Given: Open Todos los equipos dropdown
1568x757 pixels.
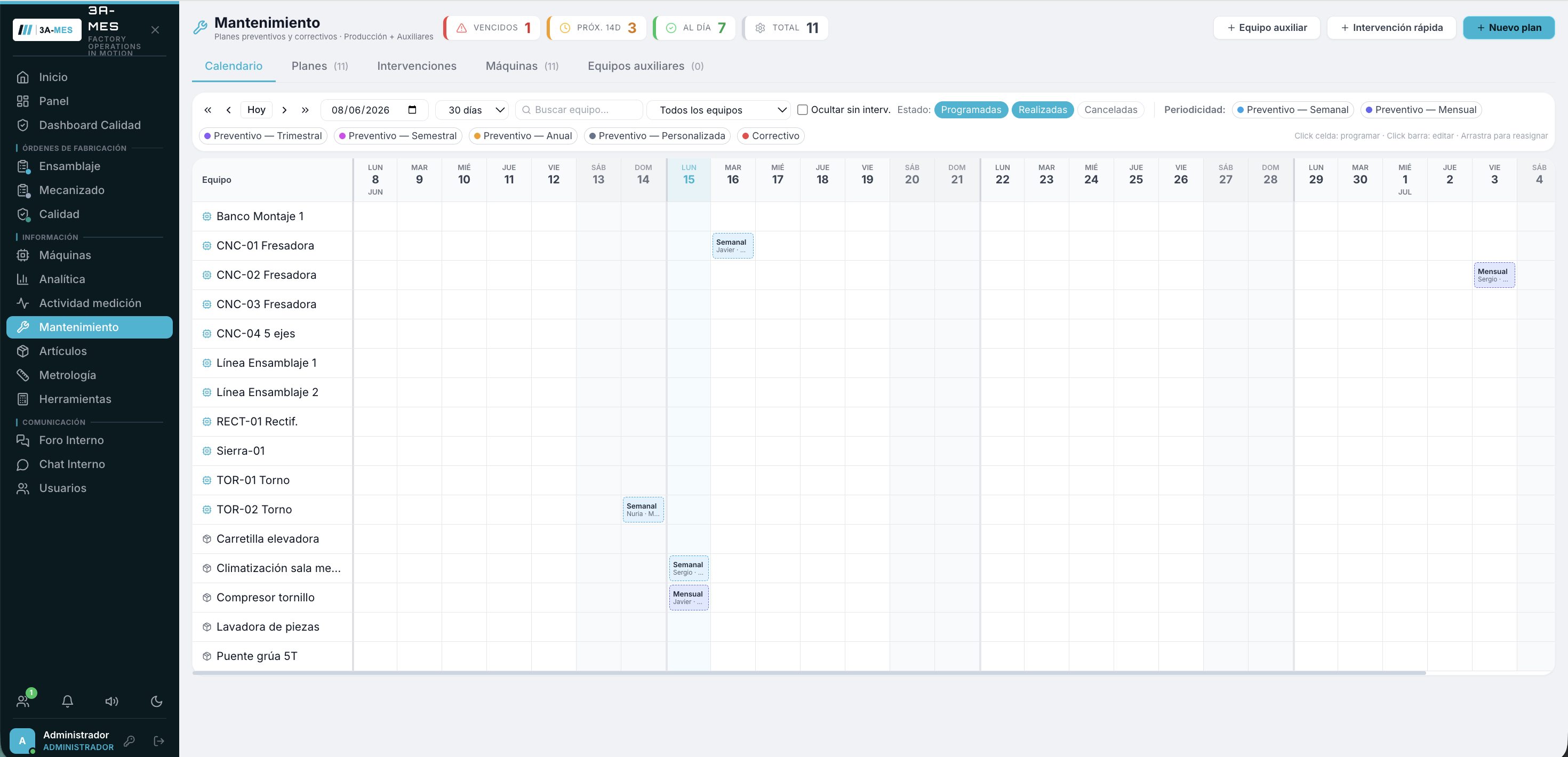Looking at the screenshot, I should [x=718, y=110].
